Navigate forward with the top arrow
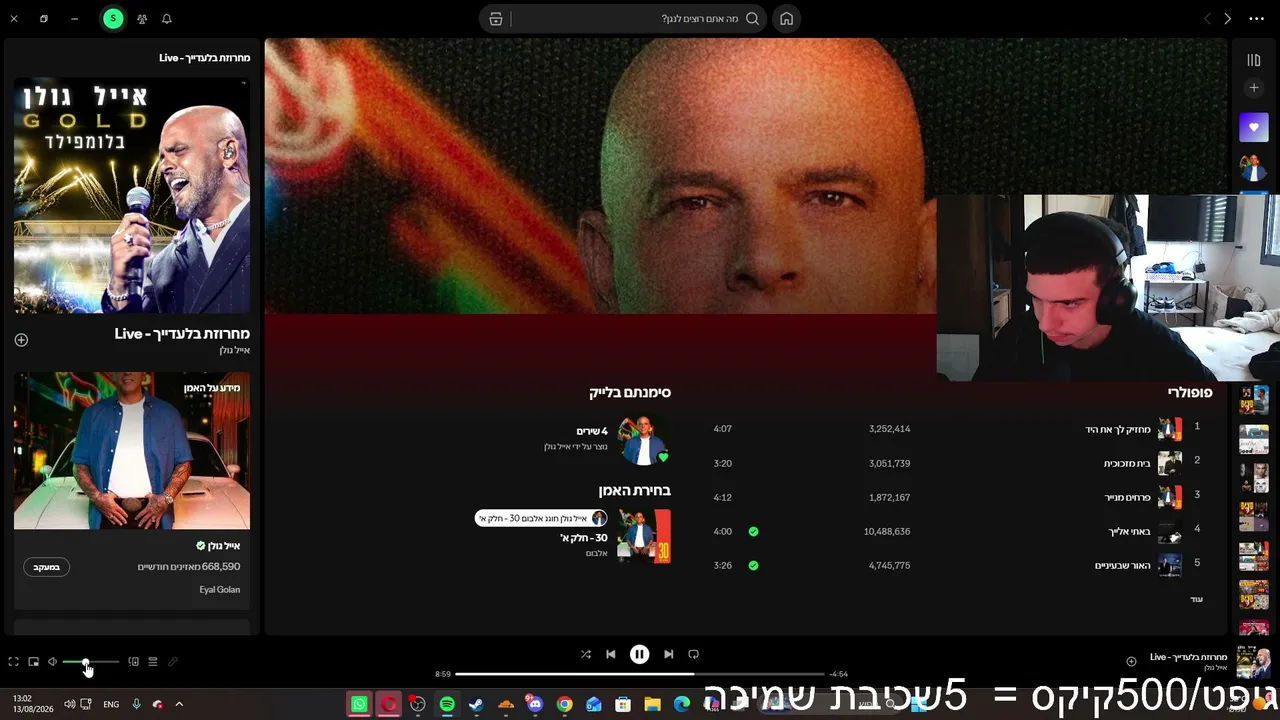The height and width of the screenshot is (720, 1280). tap(1228, 19)
